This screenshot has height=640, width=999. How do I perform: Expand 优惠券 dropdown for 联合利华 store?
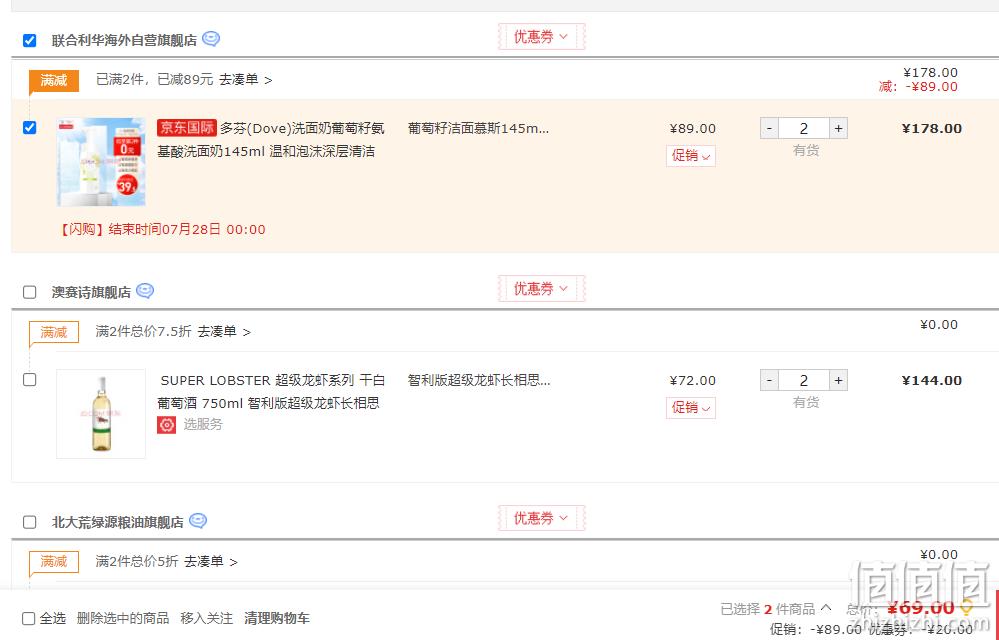541,37
